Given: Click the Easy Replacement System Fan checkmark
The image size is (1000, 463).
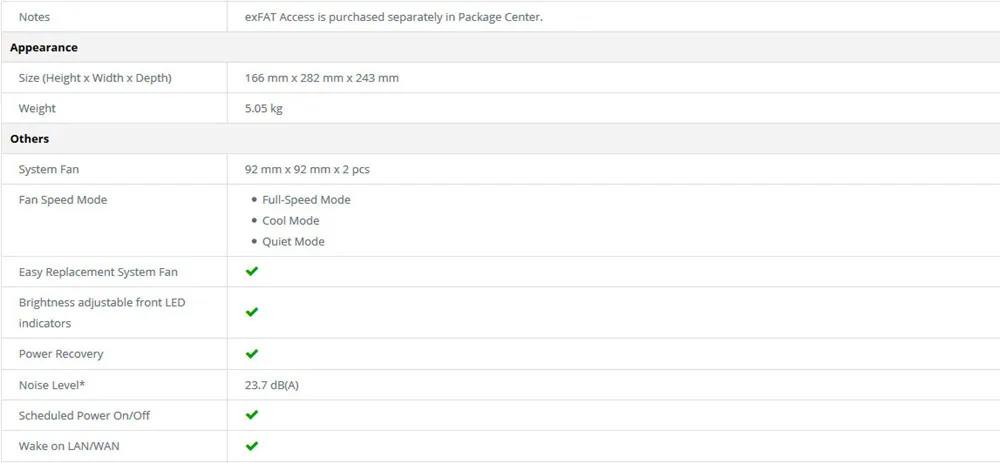Looking at the screenshot, I should point(252,271).
